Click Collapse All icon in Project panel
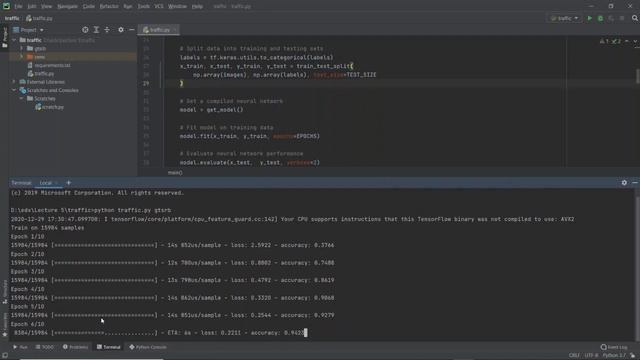The width and height of the screenshot is (640, 360). [107, 30]
